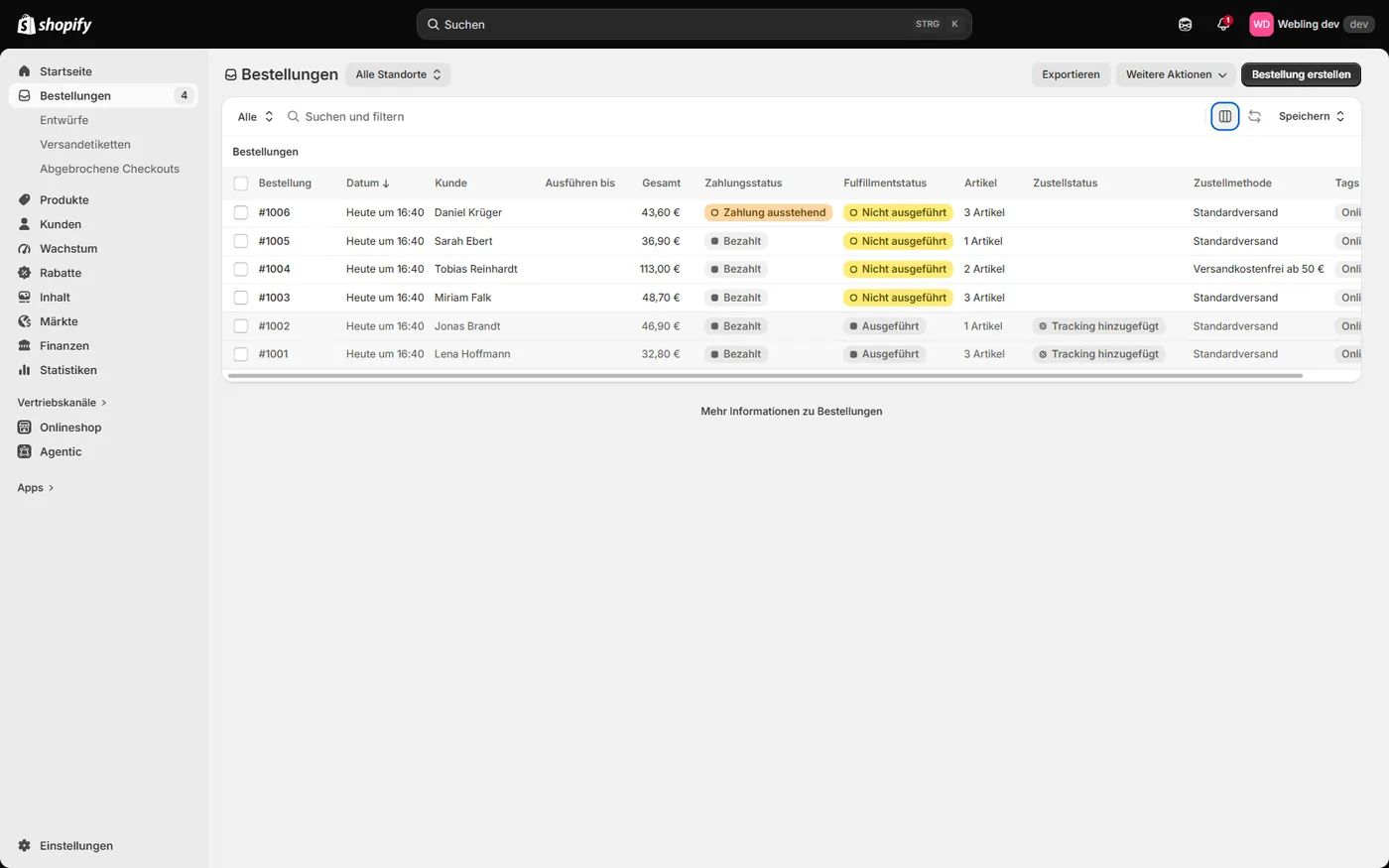Screen dimensions: 1389x868
Task: Click customer name Sarah Ebert
Action: tap(463, 241)
